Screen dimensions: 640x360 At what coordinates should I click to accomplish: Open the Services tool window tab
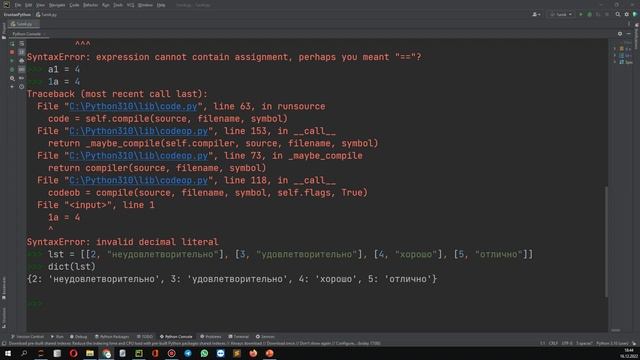265,337
